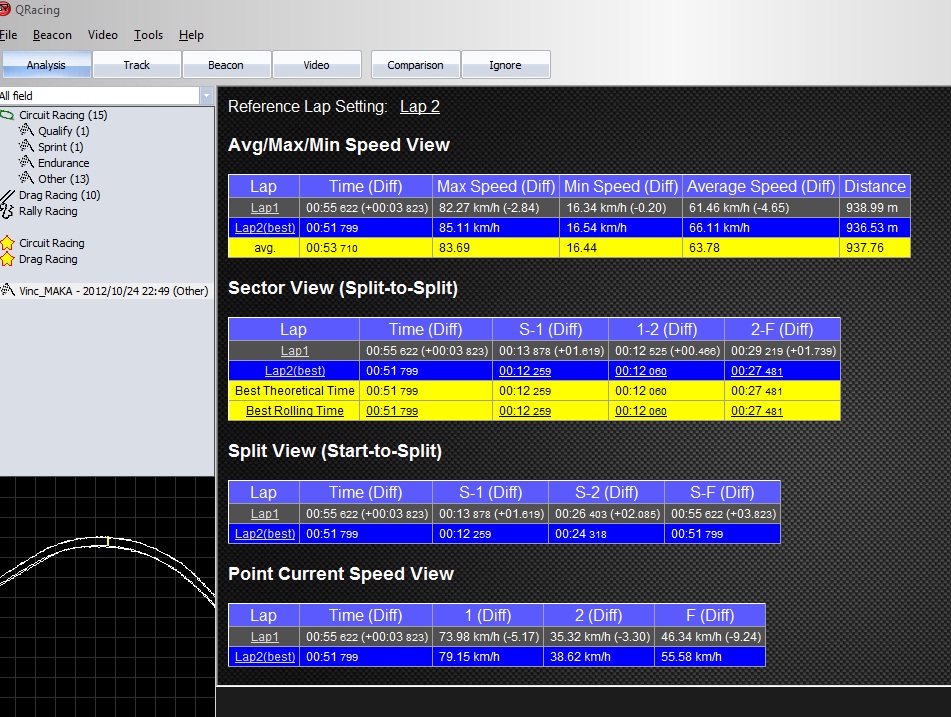Click the checkered flag icon beside Endurance
The width and height of the screenshot is (951, 717).
coord(28,163)
